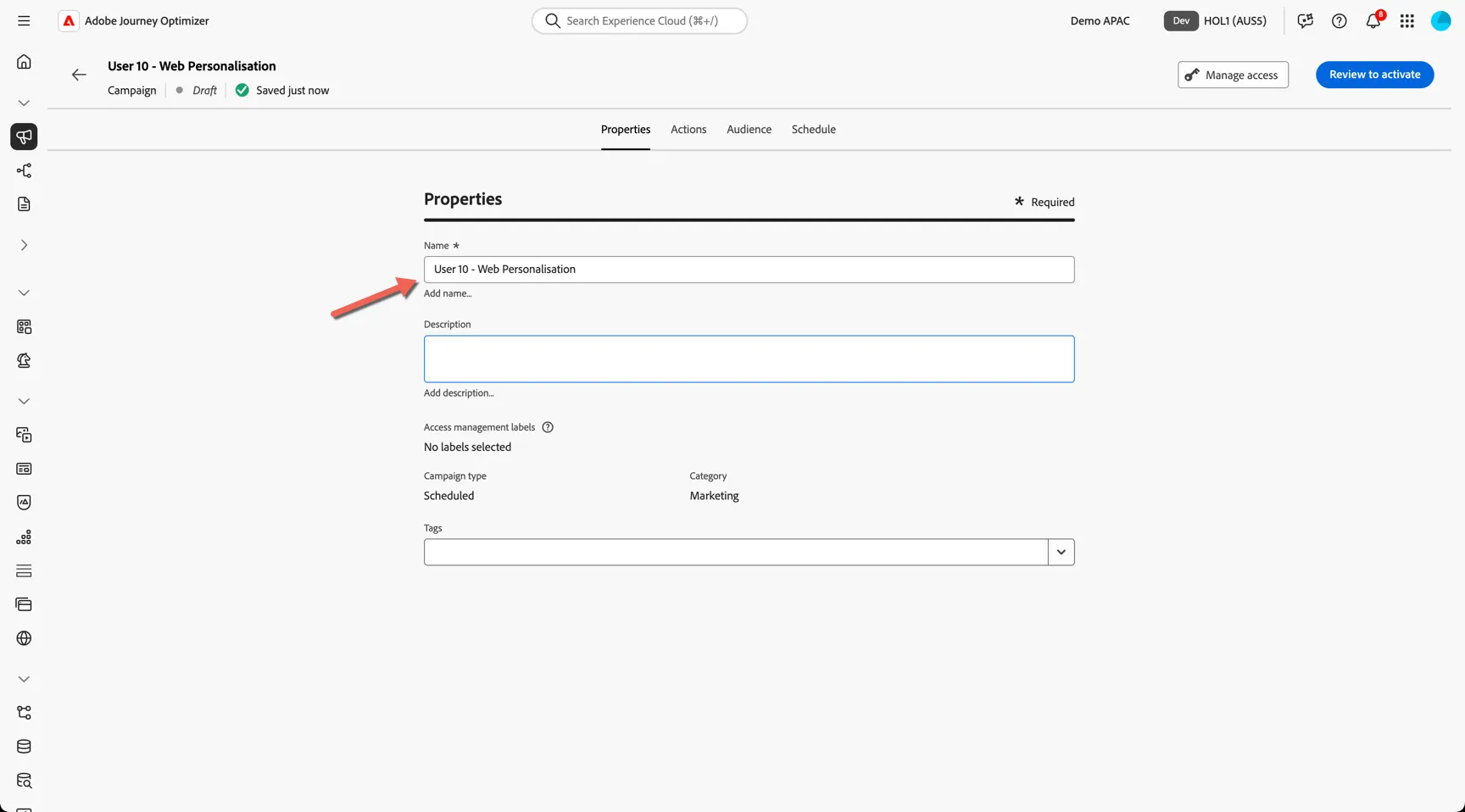Switch to the Audience tab
The height and width of the screenshot is (812, 1465).
point(749,130)
